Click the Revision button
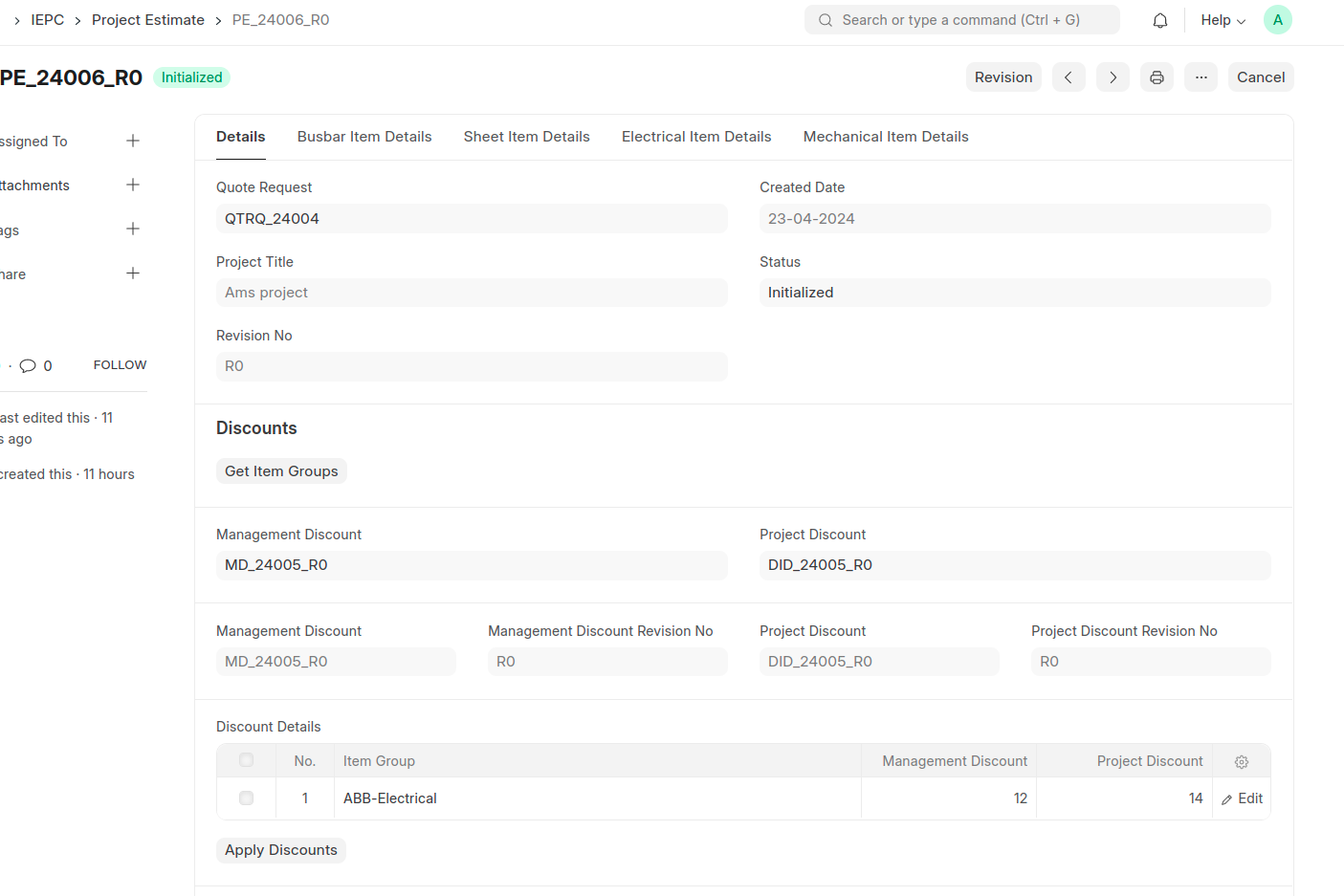The image size is (1344, 896). coord(1003,76)
